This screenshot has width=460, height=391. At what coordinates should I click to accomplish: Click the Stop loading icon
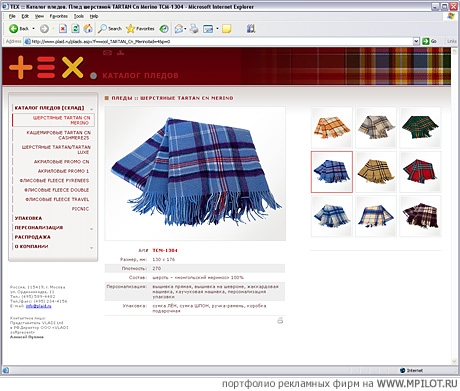click(63, 29)
